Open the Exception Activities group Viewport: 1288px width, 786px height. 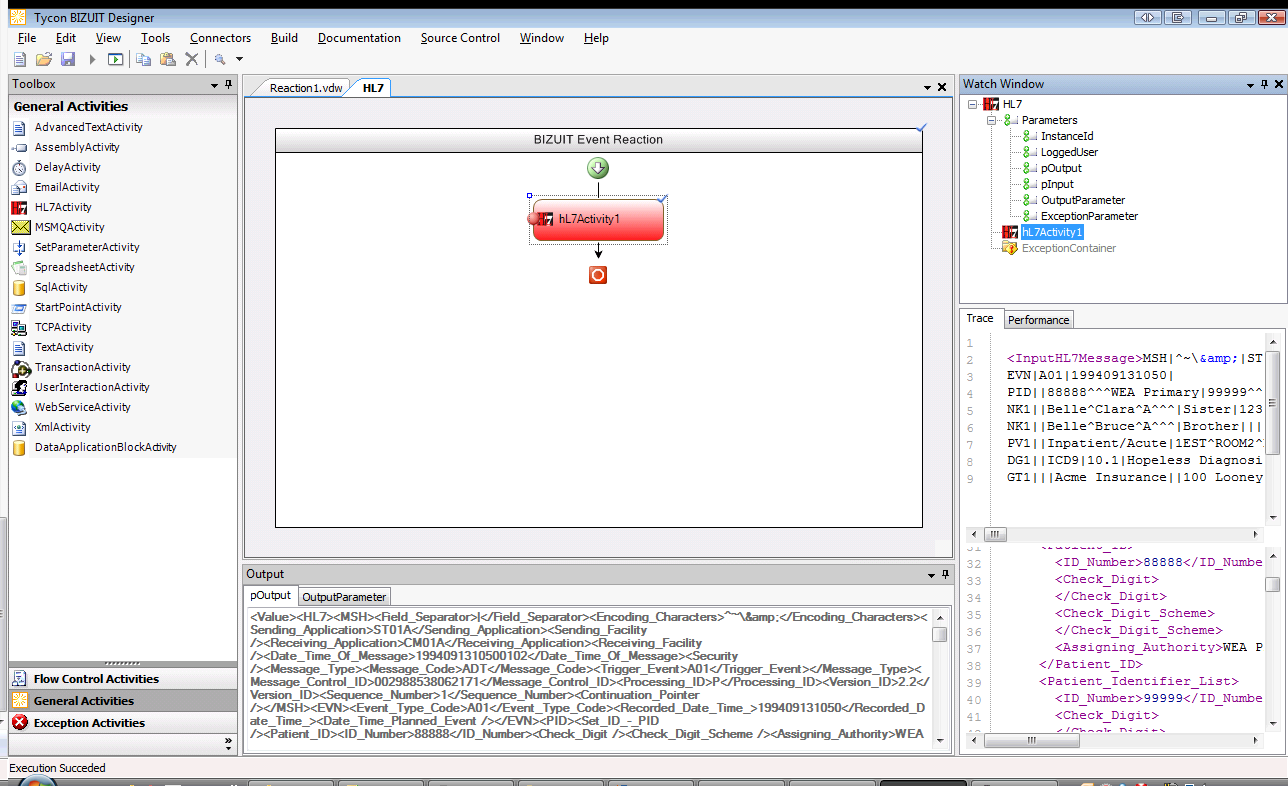123,723
